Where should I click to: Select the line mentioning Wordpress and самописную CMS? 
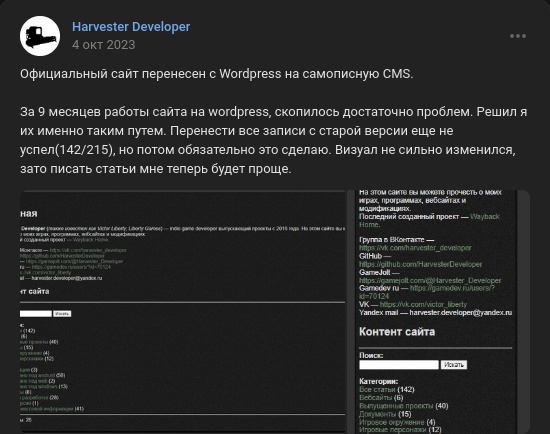(x=217, y=74)
